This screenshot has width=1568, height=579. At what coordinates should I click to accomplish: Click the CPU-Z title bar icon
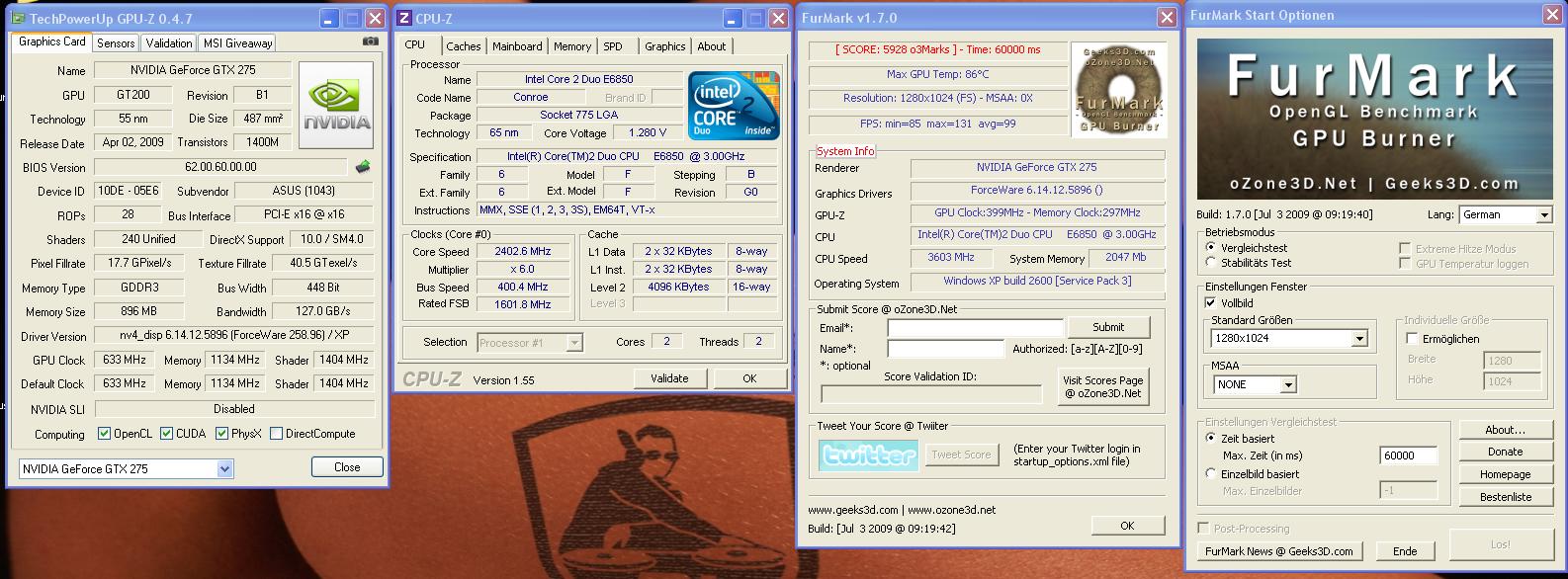click(x=403, y=18)
